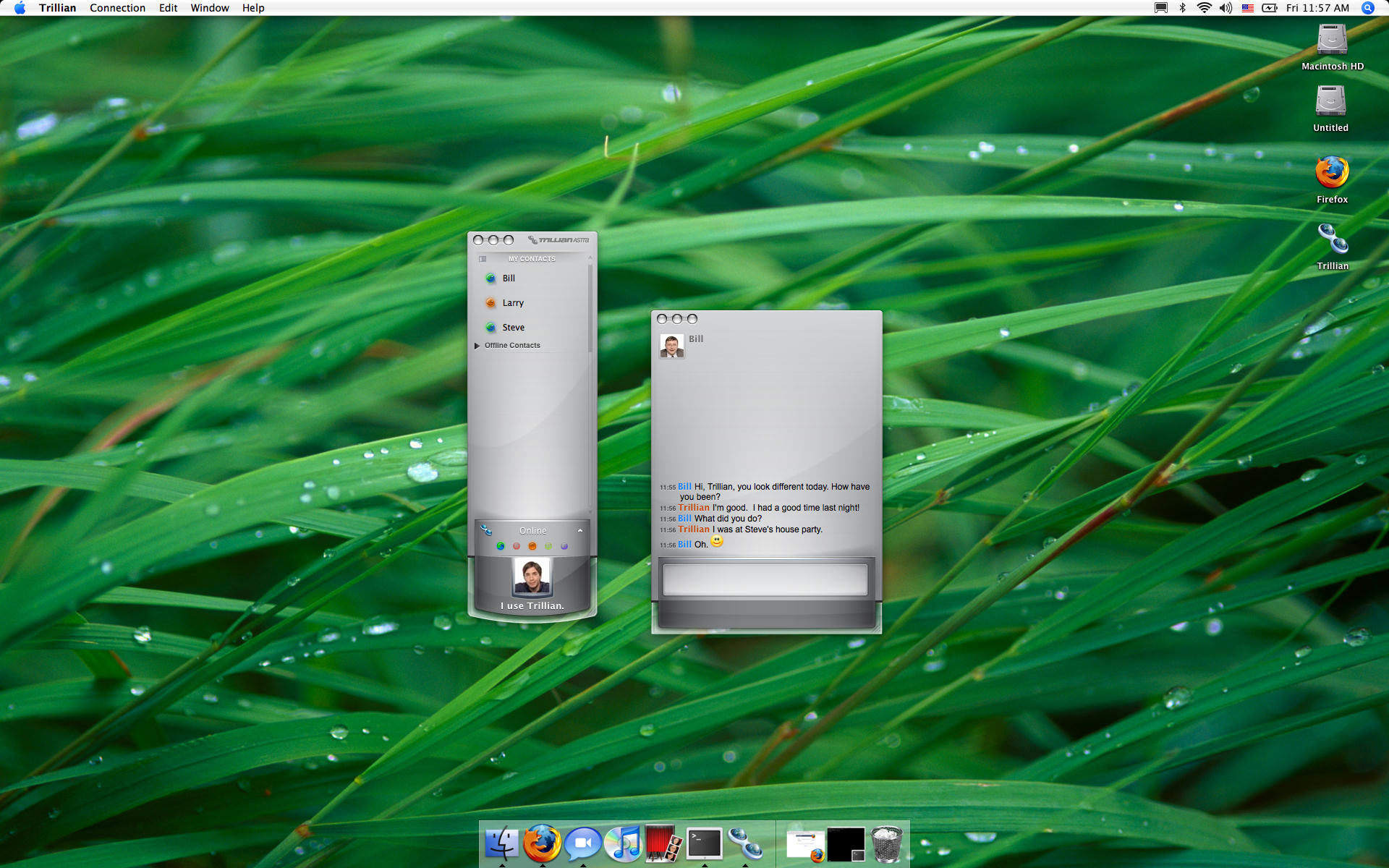Click the contact list layout icon beside My Contacts
1389x868 pixels.
(483, 259)
